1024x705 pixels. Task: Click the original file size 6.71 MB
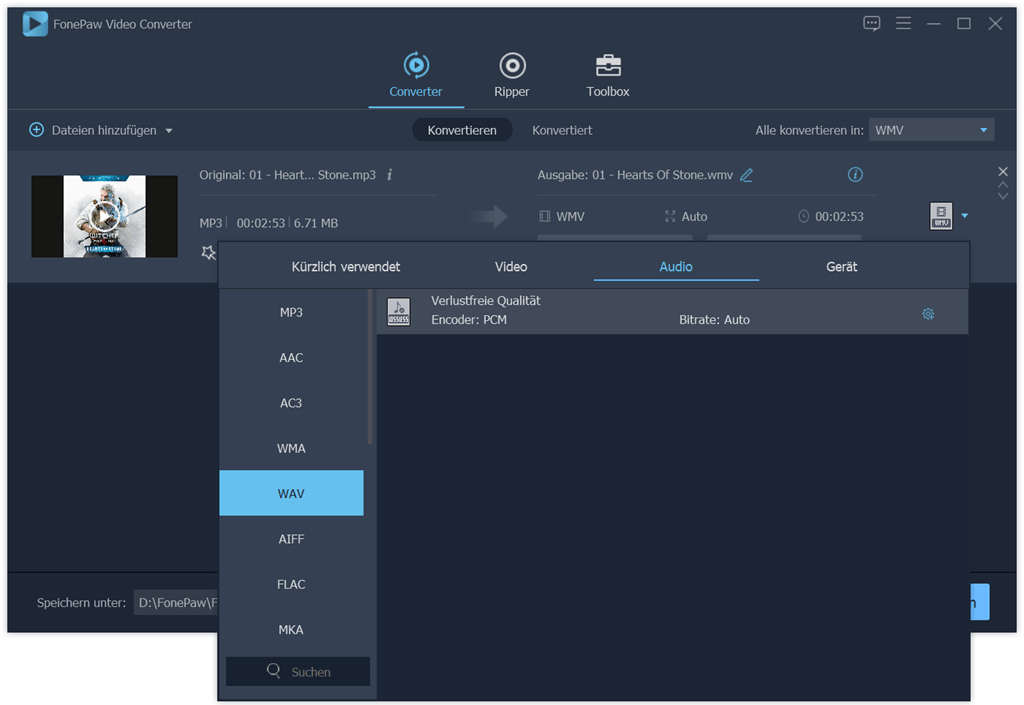click(x=316, y=223)
